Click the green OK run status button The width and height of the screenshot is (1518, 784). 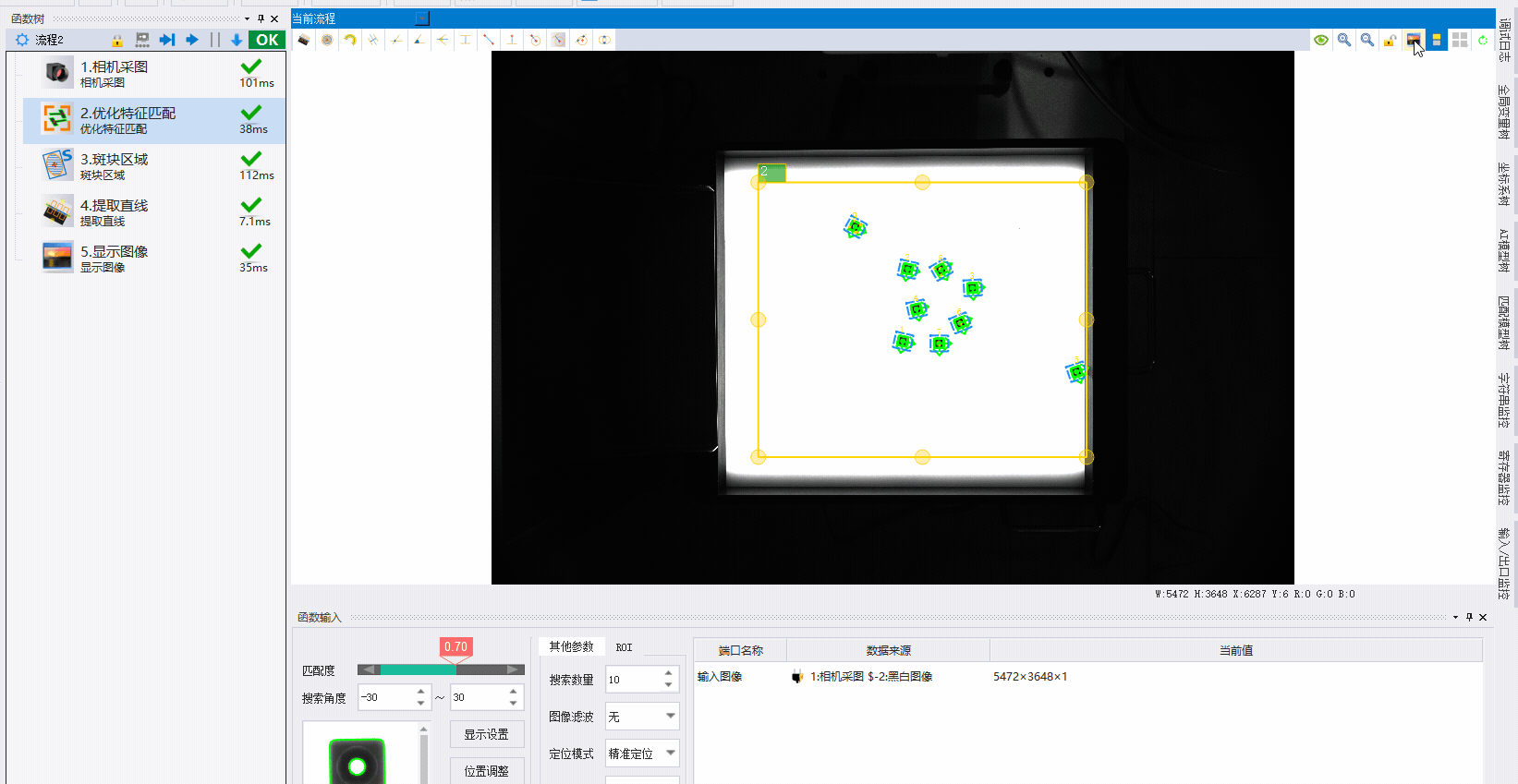(267, 40)
